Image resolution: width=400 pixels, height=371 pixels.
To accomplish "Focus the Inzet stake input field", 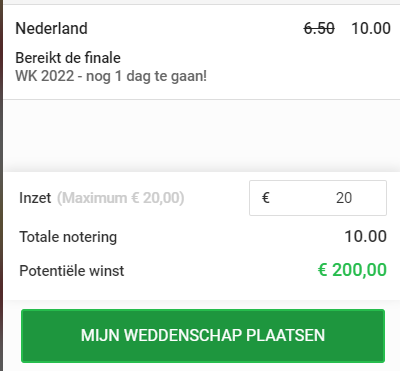I will pos(318,198).
